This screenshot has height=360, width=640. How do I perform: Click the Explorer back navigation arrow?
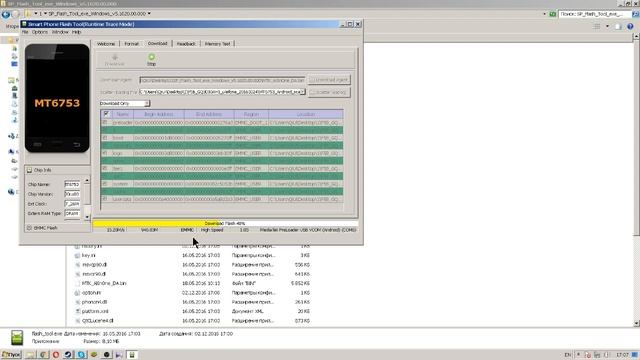point(6,14)
